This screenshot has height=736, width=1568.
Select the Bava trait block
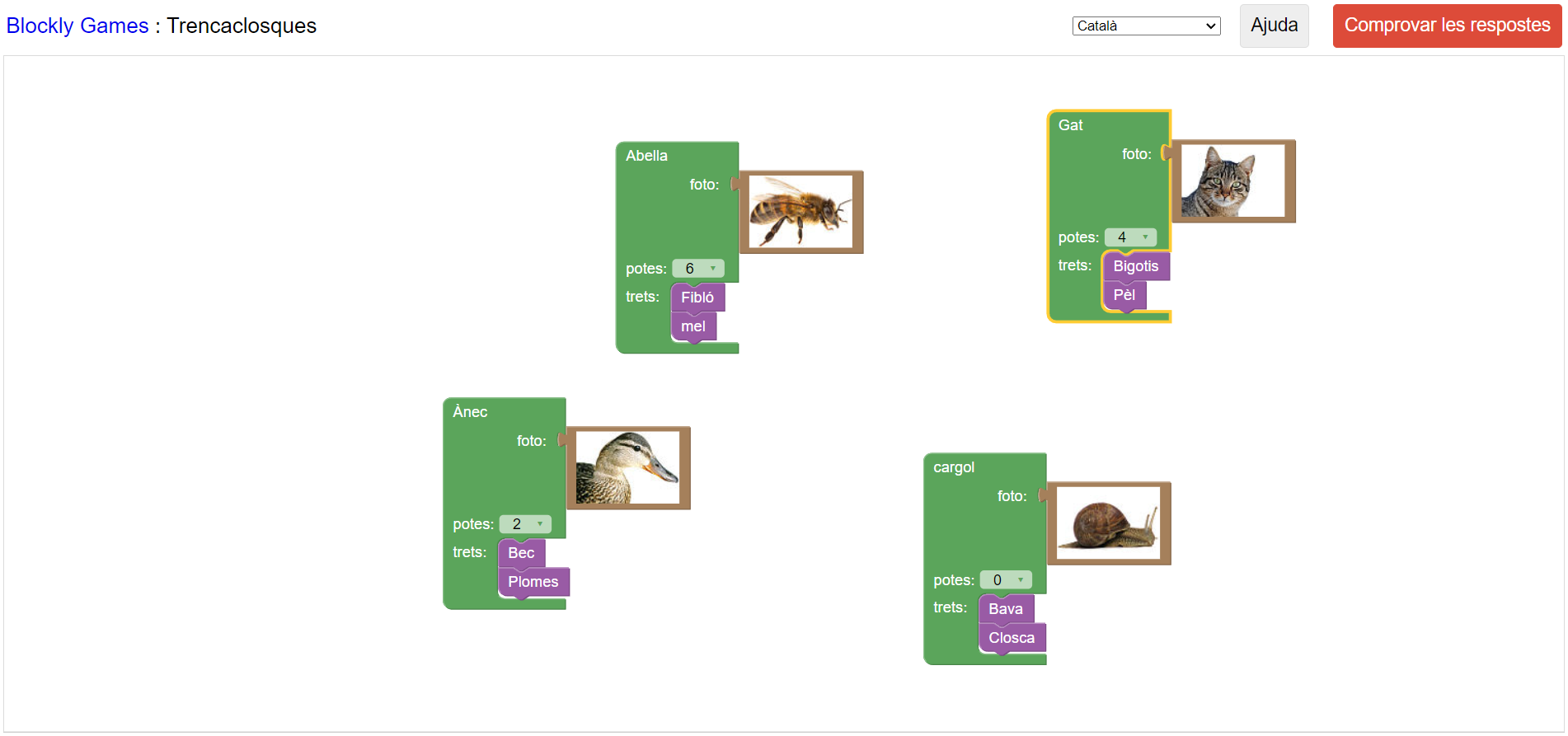click(1005, 609)
